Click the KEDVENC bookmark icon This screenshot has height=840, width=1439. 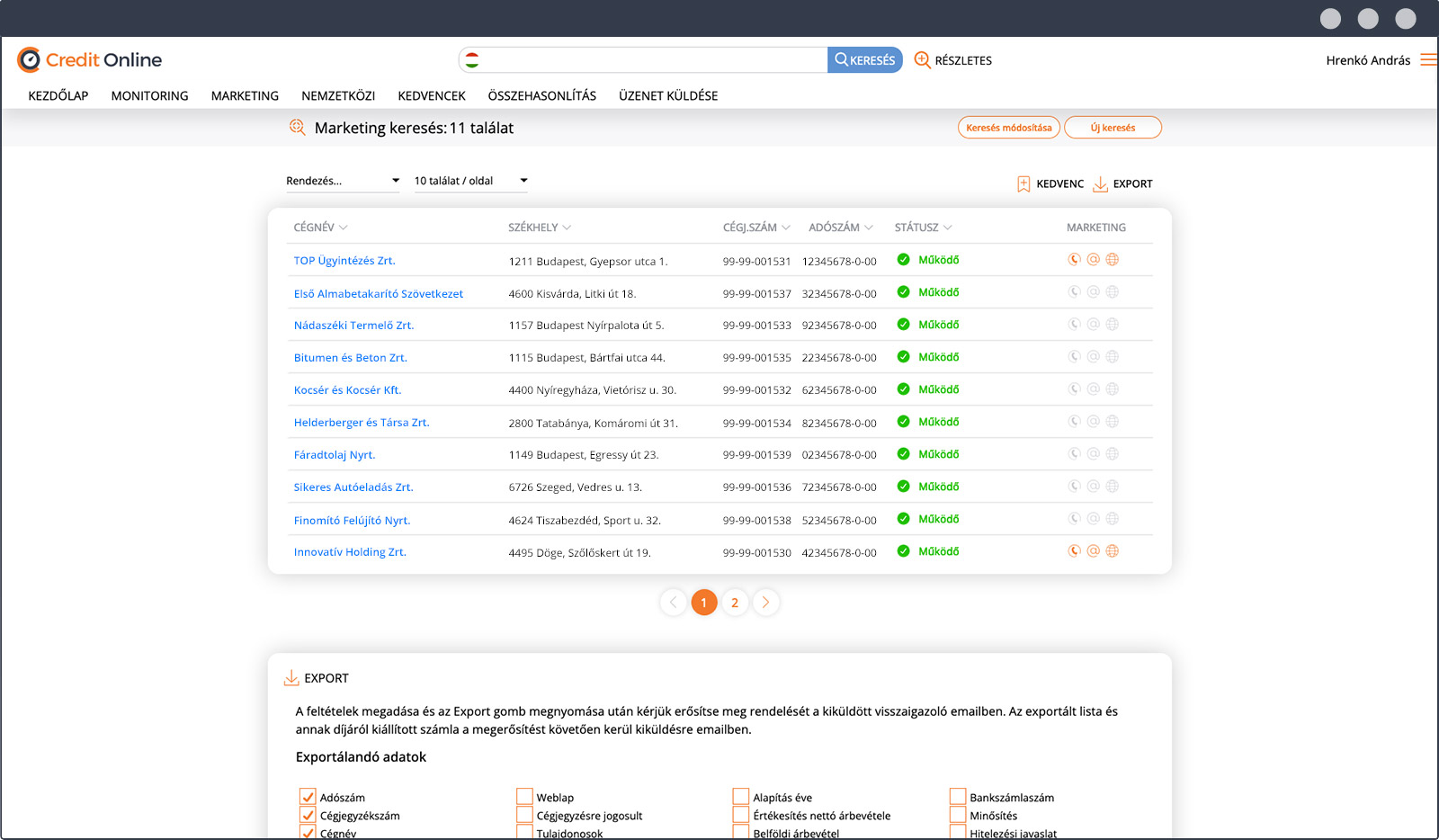1023,184
